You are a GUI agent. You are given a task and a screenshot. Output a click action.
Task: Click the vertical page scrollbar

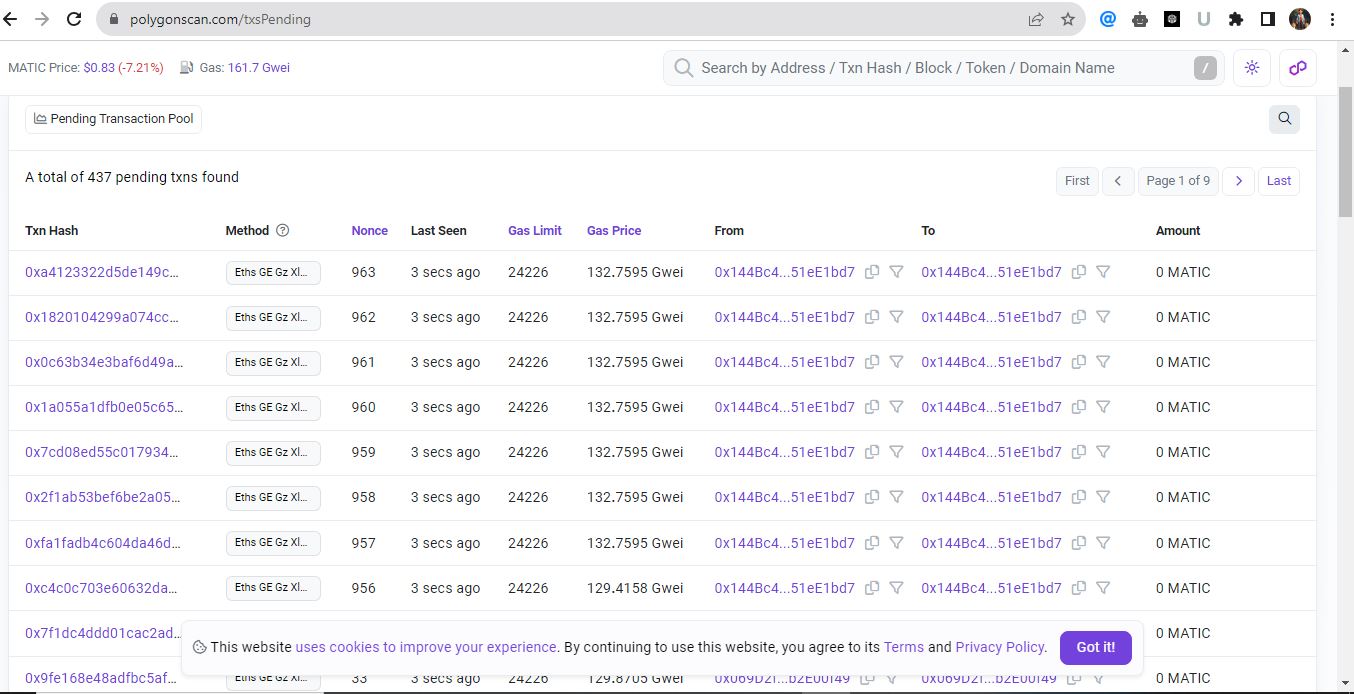[x=1345, y=150]
